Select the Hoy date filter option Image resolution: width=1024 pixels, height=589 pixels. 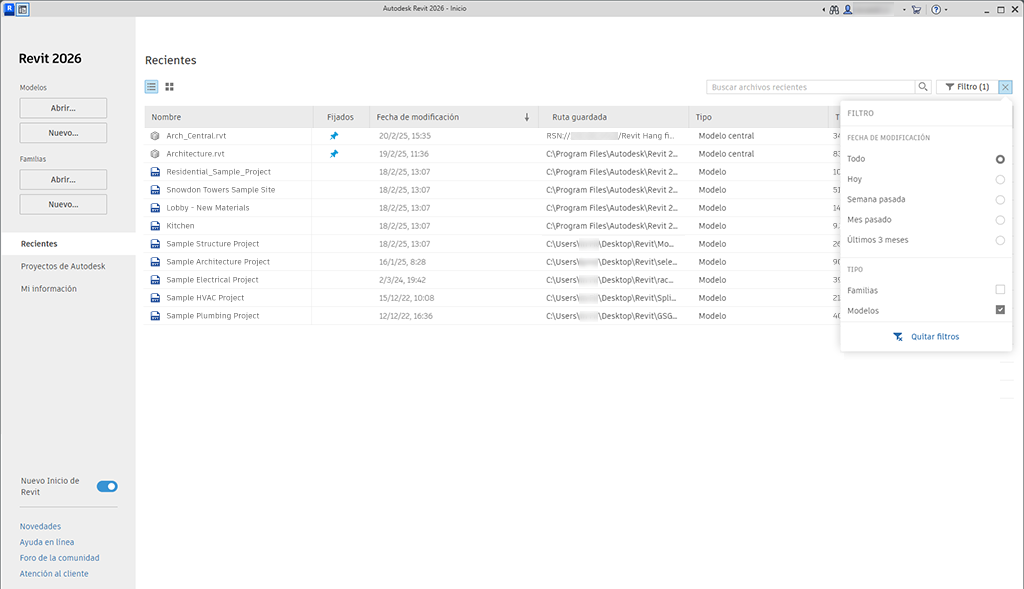click(x=1000, y=180)
